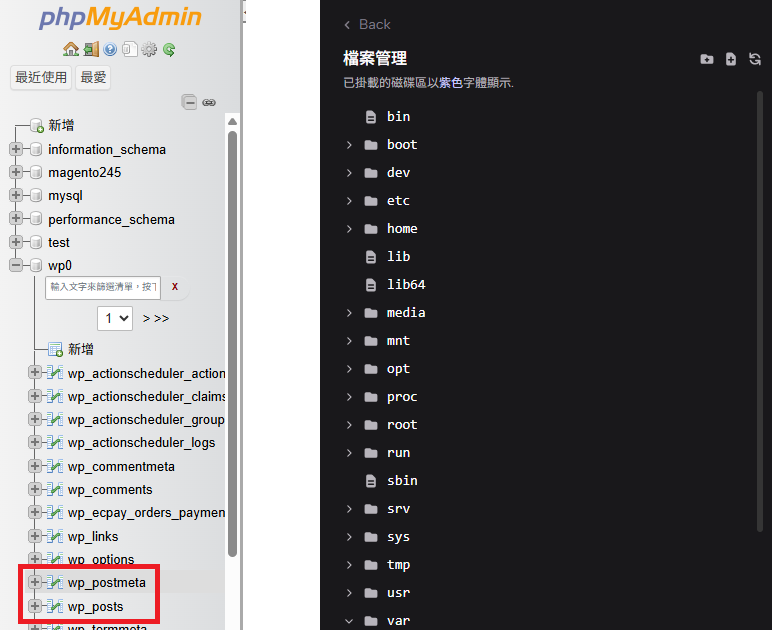Switch to the 最近使用 tab
The height and width of the screenshot is (630, 772).
click(41, 77)
